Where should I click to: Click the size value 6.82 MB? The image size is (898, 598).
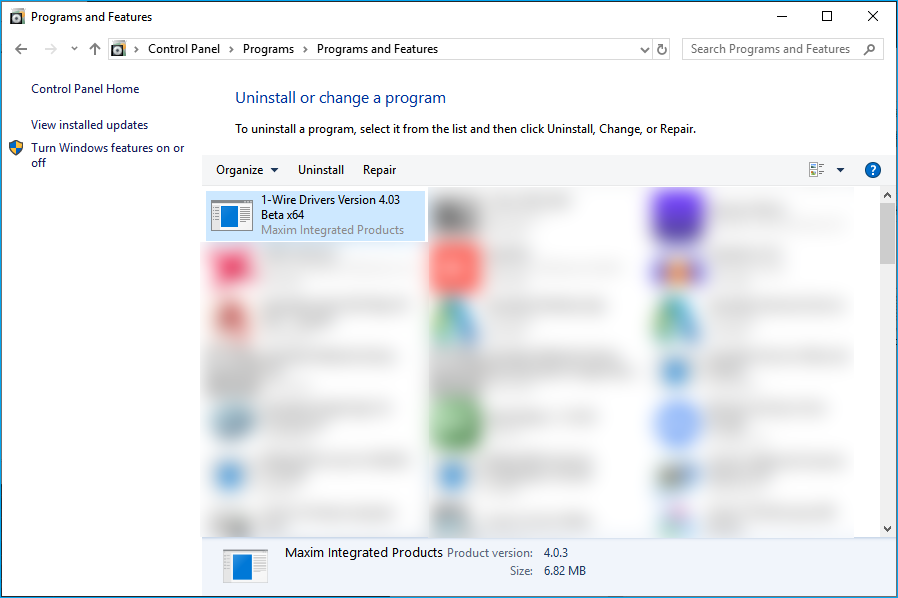coord(565,571)
